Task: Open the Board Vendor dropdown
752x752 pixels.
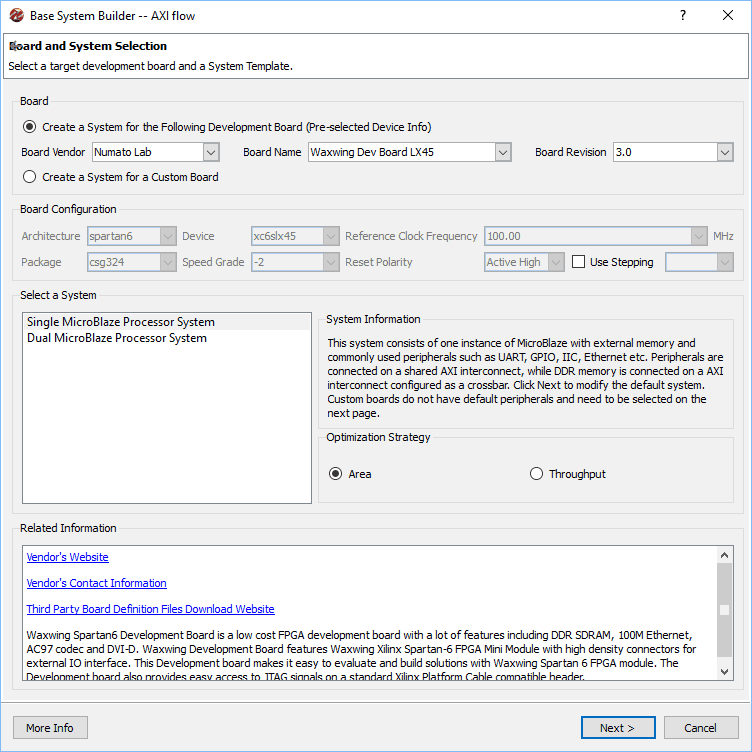Action: point(211,152)
